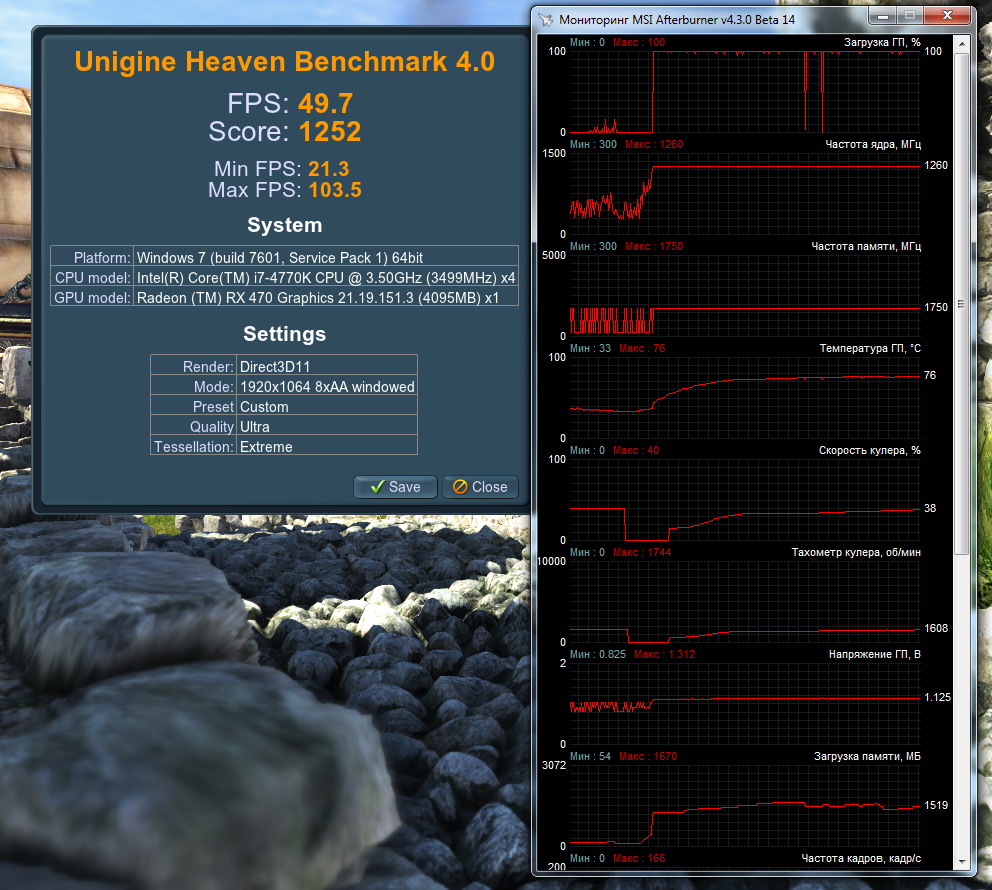
Task: Click the 'Макс : 76' temperature value
Action: click(642, 348)
